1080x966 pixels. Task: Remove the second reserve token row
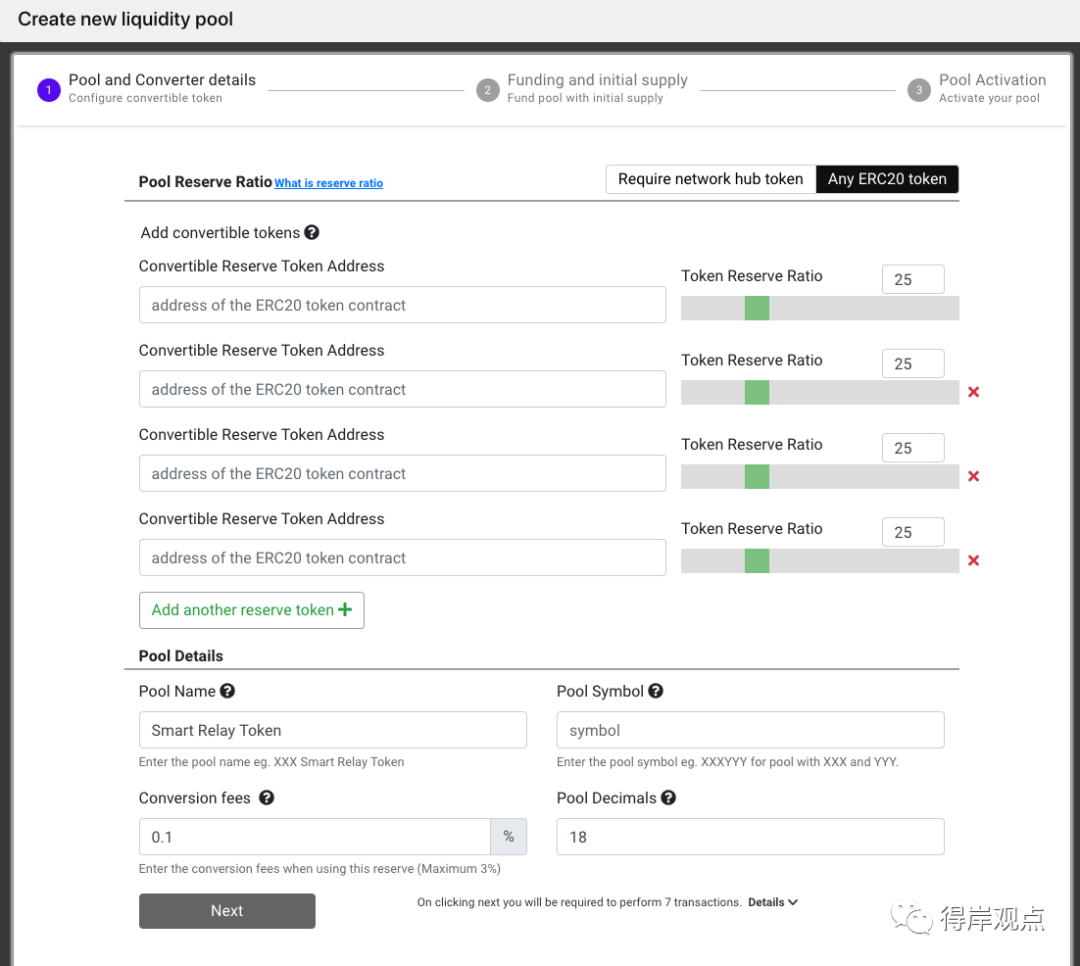pyautogui.click(x=973, y=392)
